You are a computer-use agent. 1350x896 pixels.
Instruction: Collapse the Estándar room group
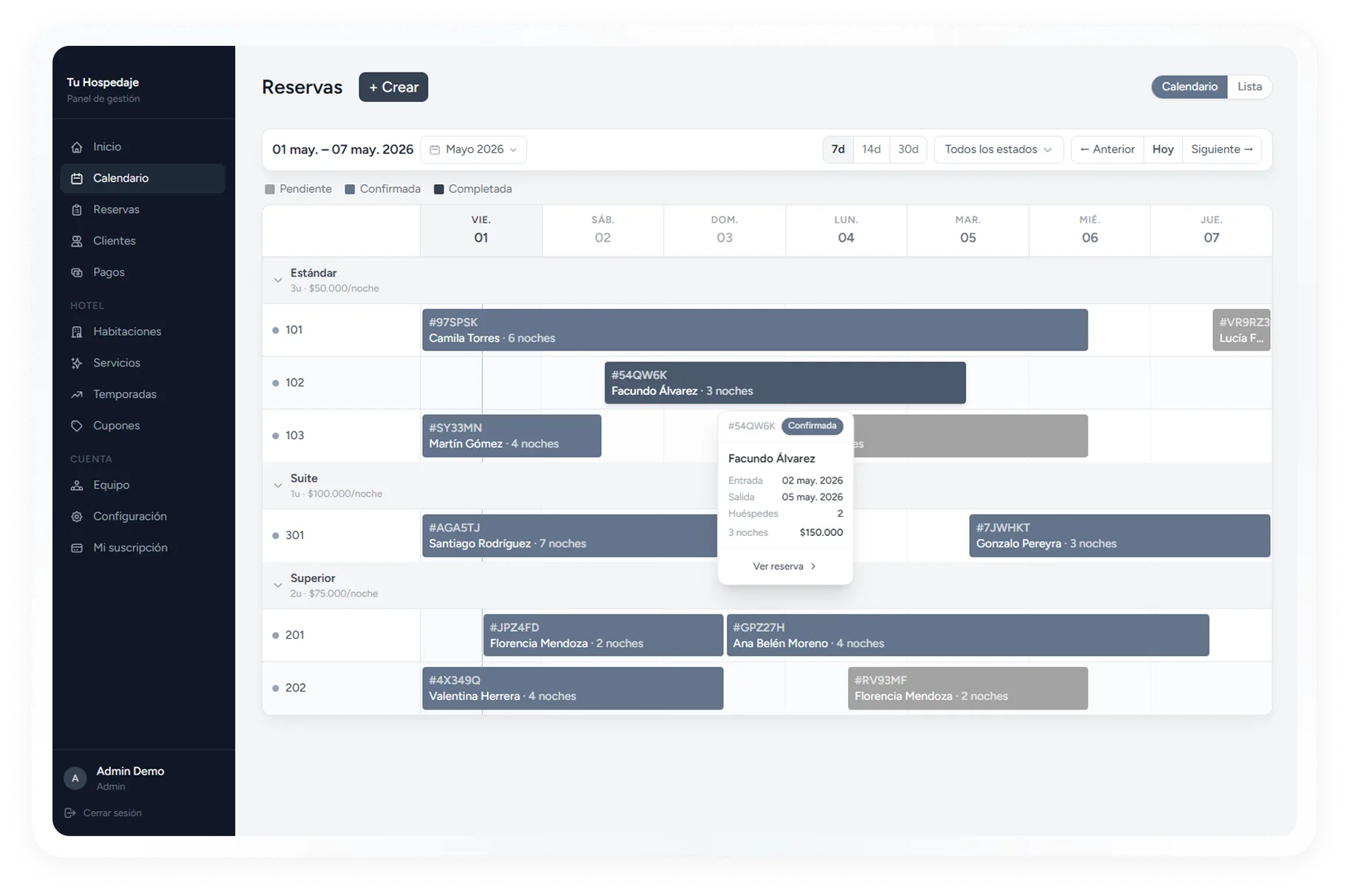[x=278, y=280]
